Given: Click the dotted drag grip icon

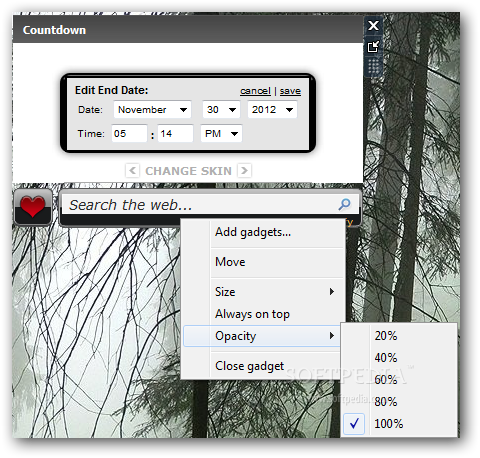Looking at the screenshot, I should (x=373, y=67).
